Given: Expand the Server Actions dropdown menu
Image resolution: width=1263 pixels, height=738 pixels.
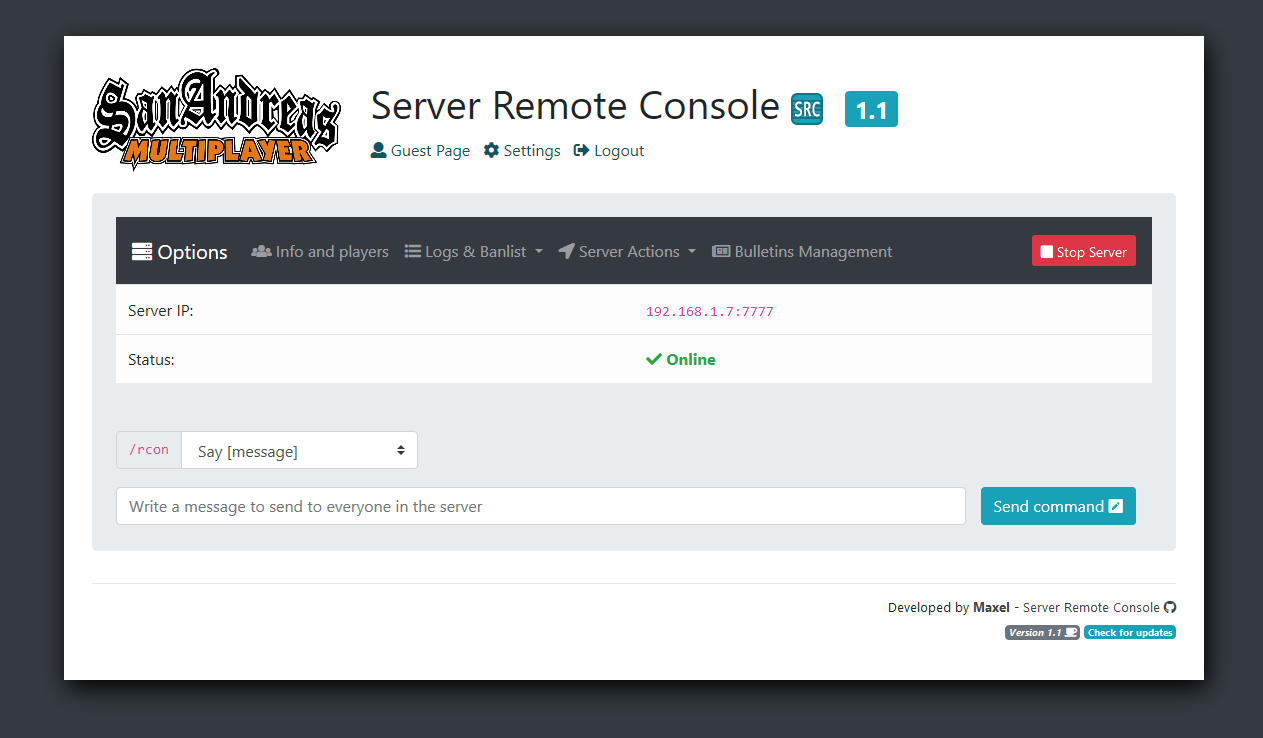Looking at the screenshot, I should coord(627,252).
